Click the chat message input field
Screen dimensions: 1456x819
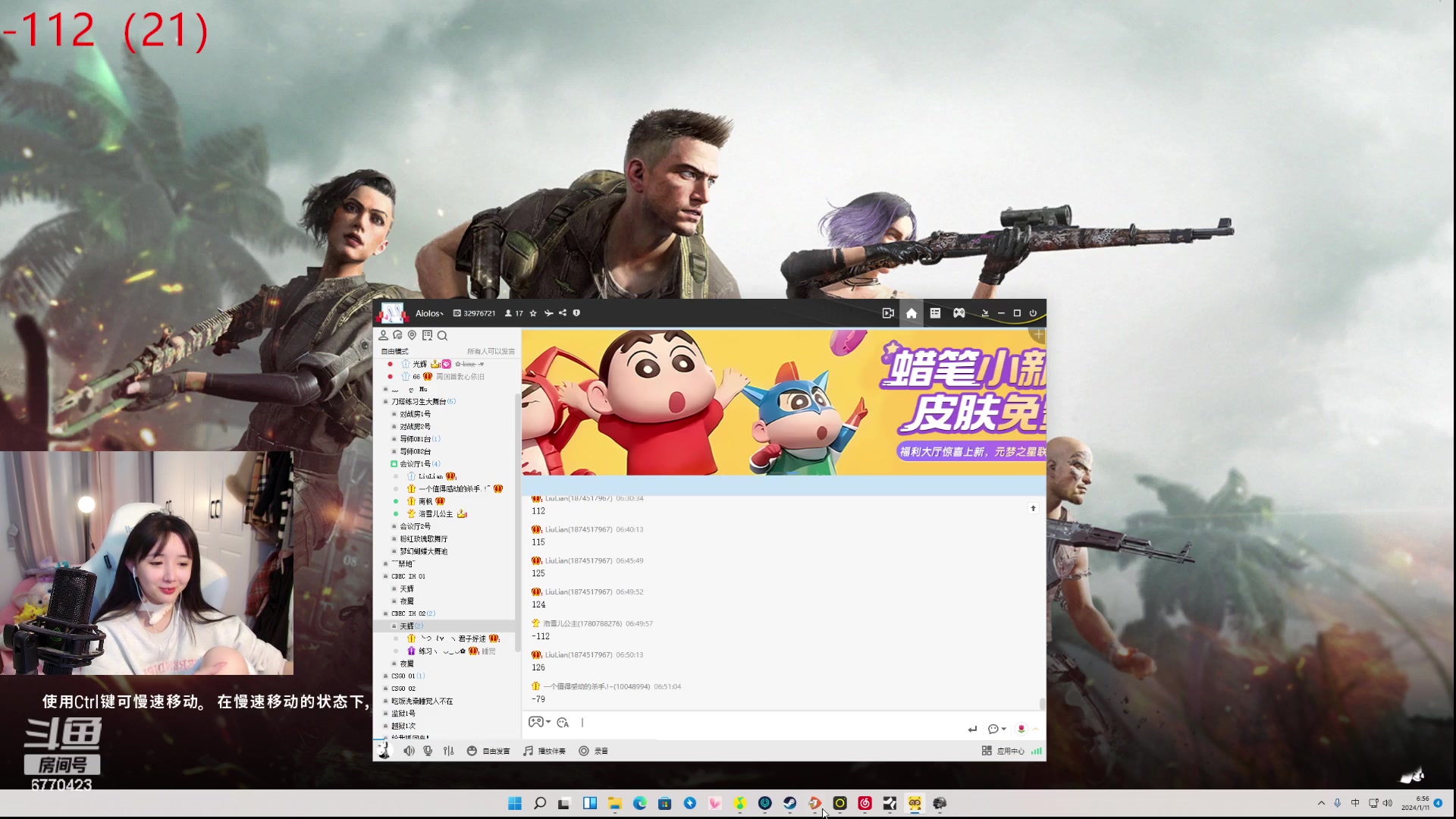[758, 723]
